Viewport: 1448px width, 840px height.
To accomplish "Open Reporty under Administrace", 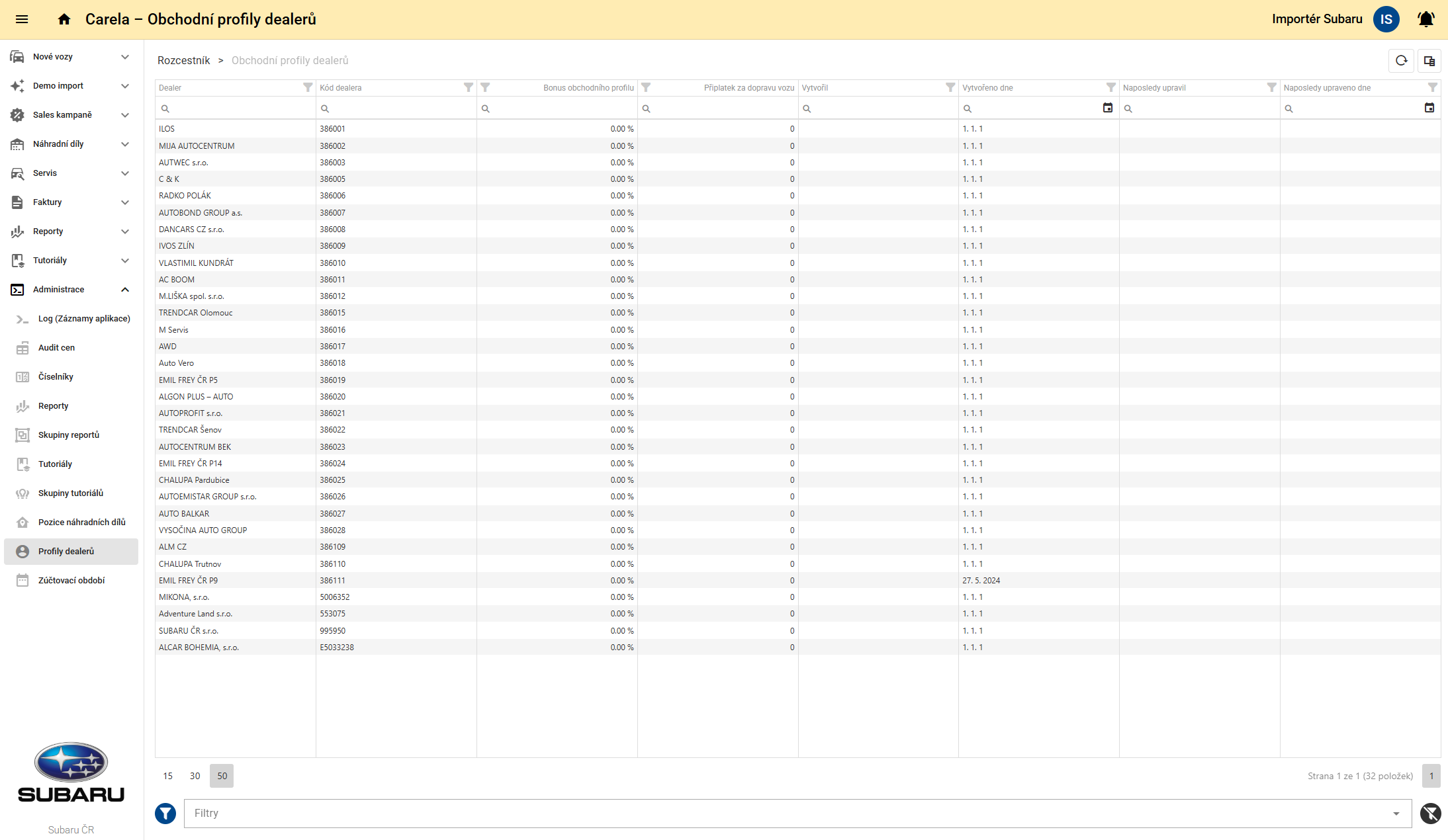I will [x=71, y=406].
